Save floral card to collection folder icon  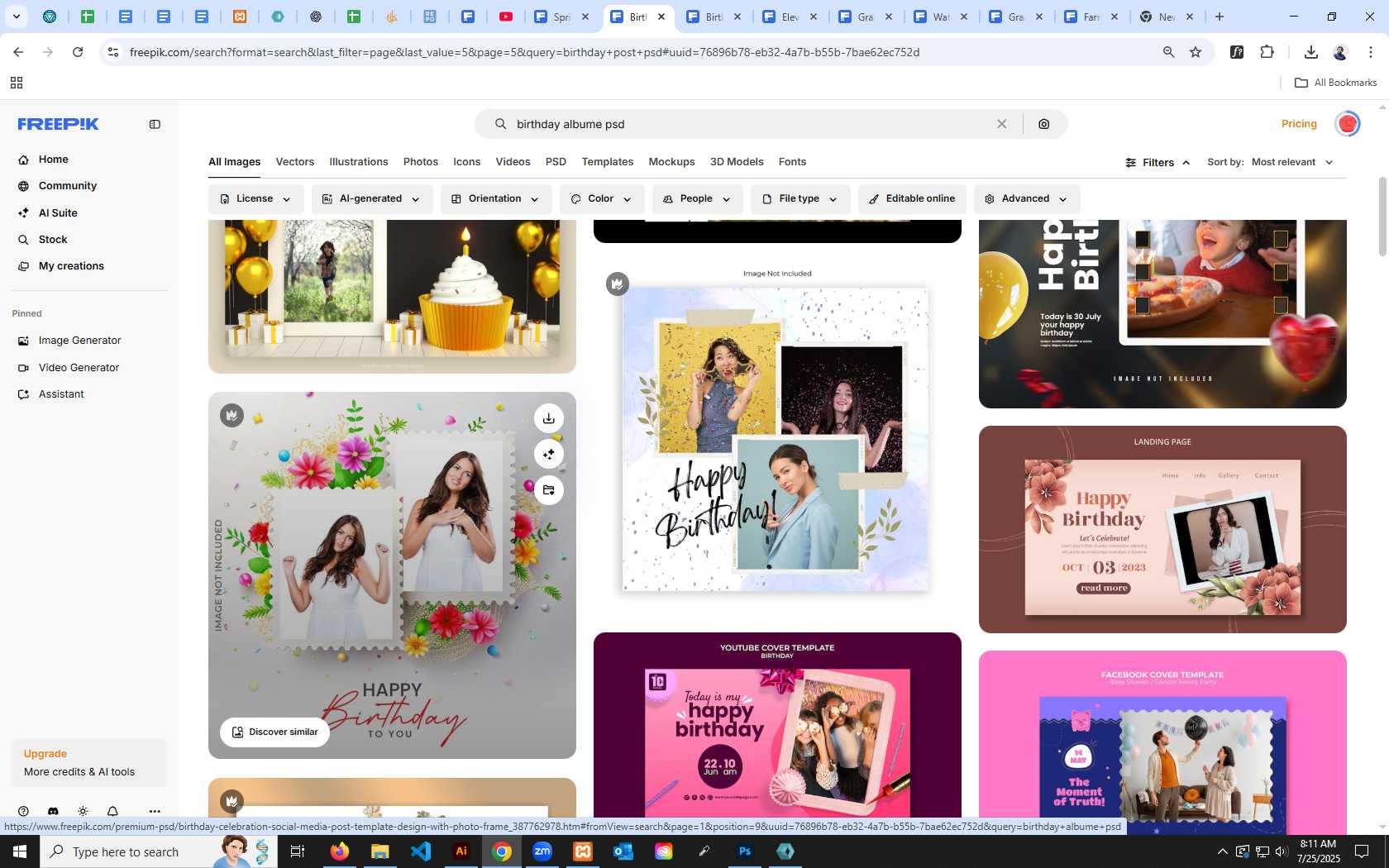[548, 490]
